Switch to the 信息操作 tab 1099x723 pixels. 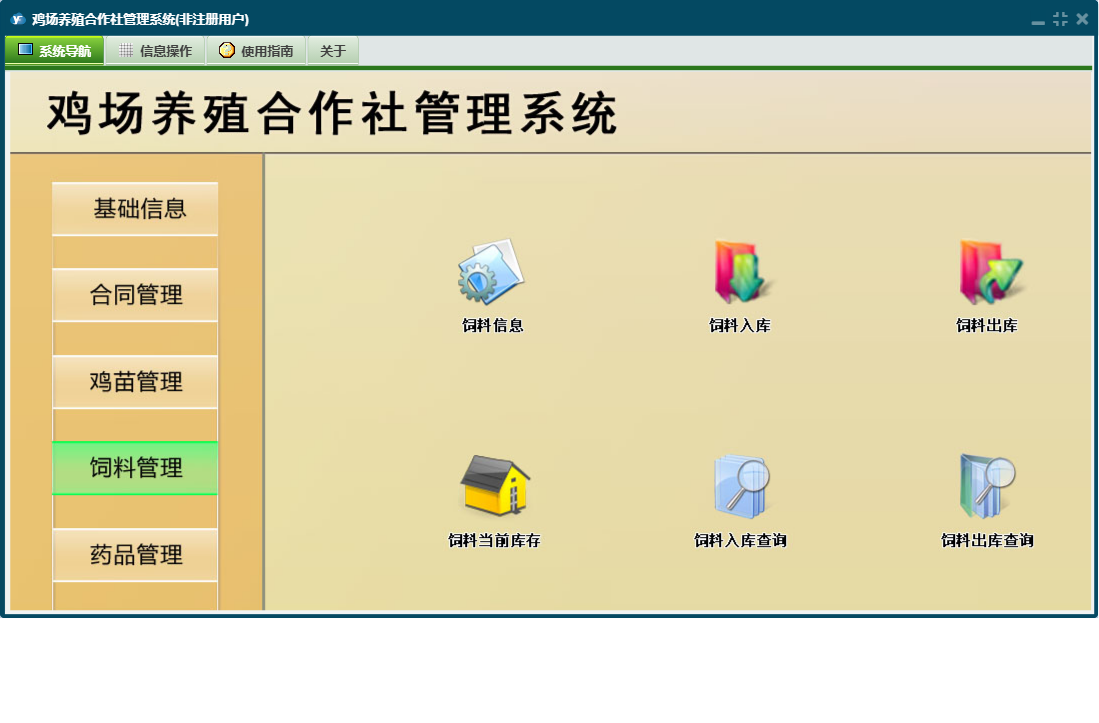click(156, 50)
